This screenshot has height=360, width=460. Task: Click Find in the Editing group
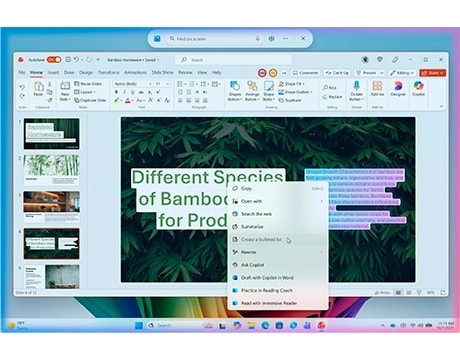(x=329, y=88)
